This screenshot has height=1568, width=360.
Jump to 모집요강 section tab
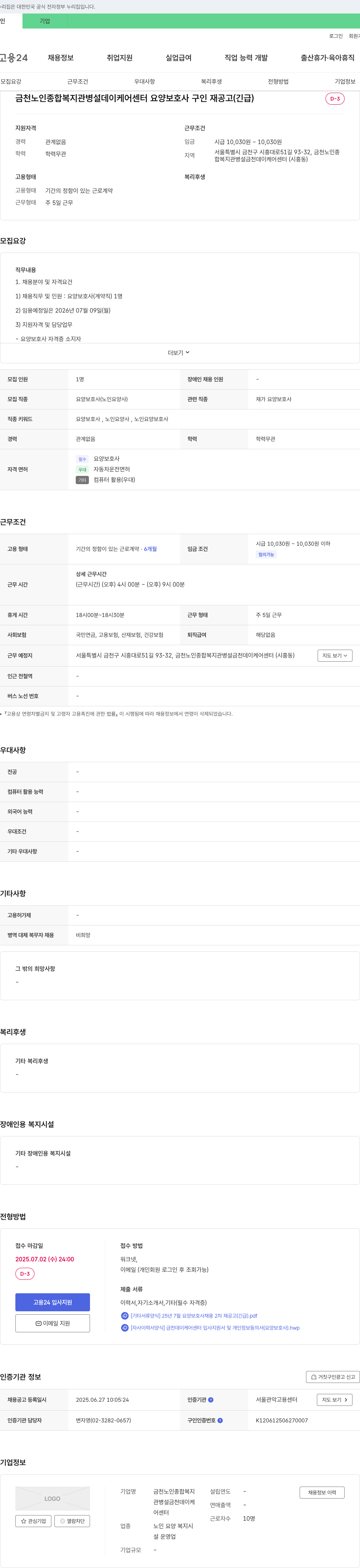tap(11, 81)
